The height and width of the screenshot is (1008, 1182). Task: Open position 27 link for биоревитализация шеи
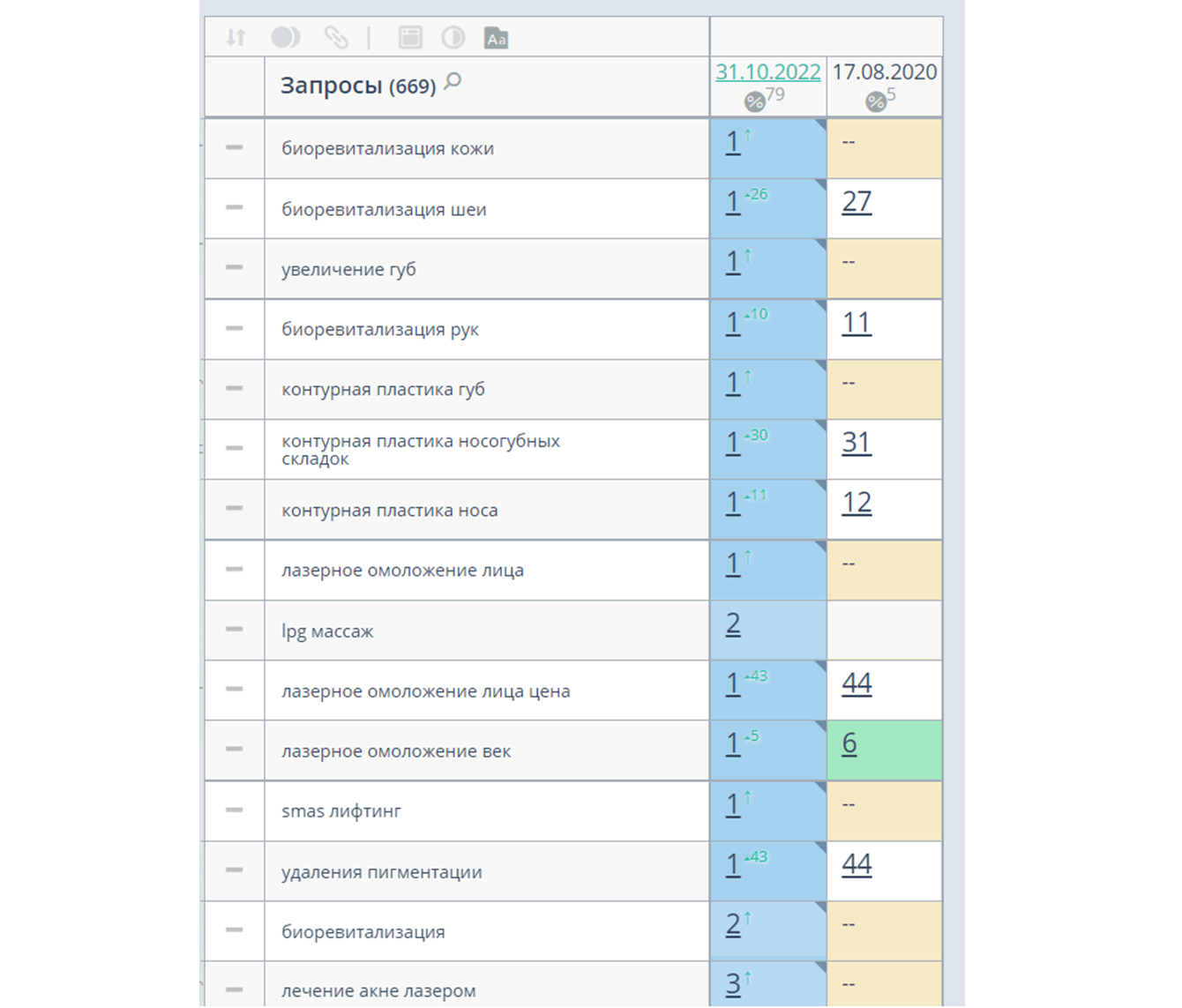click(x=856, y=203)
